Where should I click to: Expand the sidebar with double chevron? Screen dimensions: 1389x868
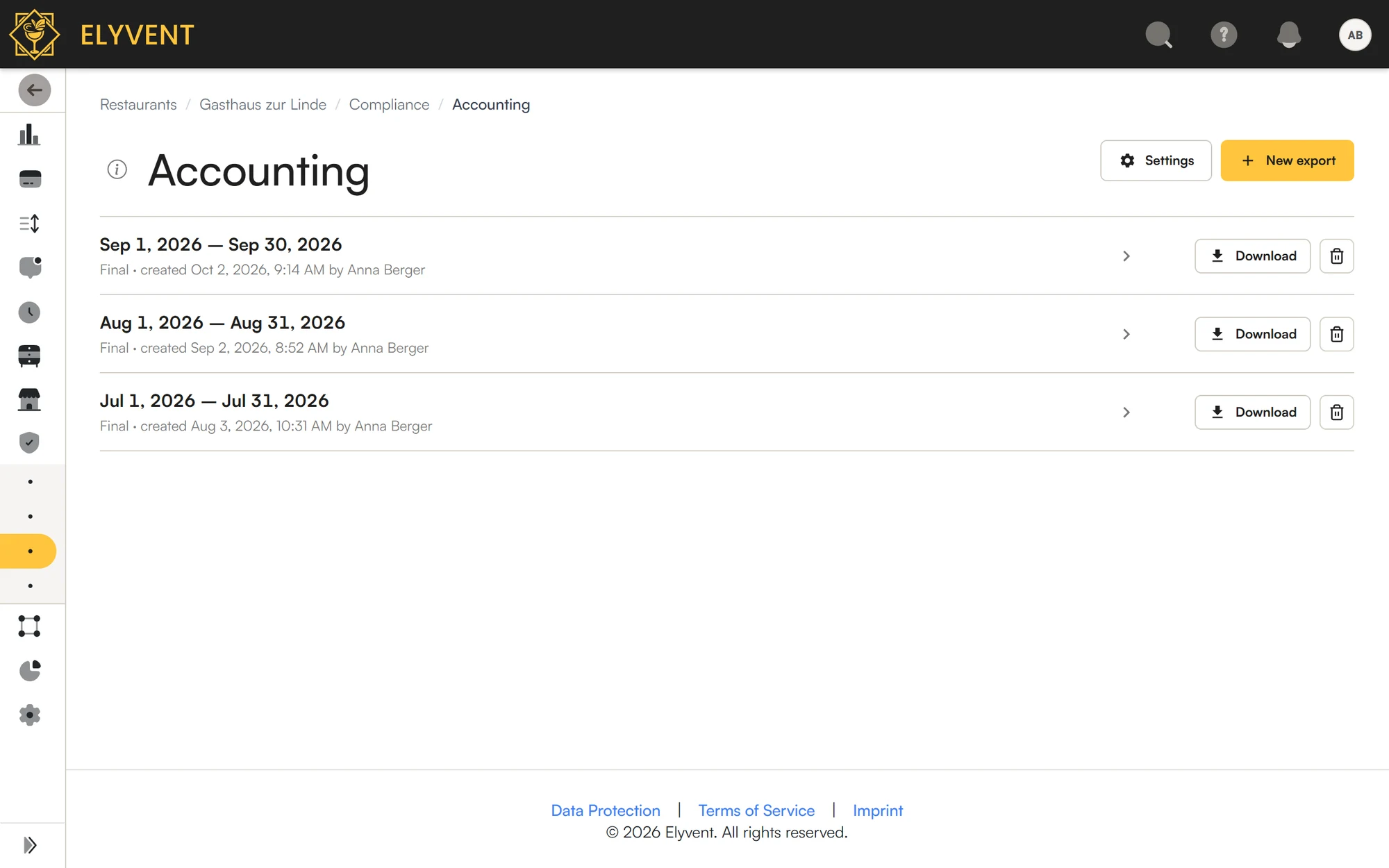(30, 845)
